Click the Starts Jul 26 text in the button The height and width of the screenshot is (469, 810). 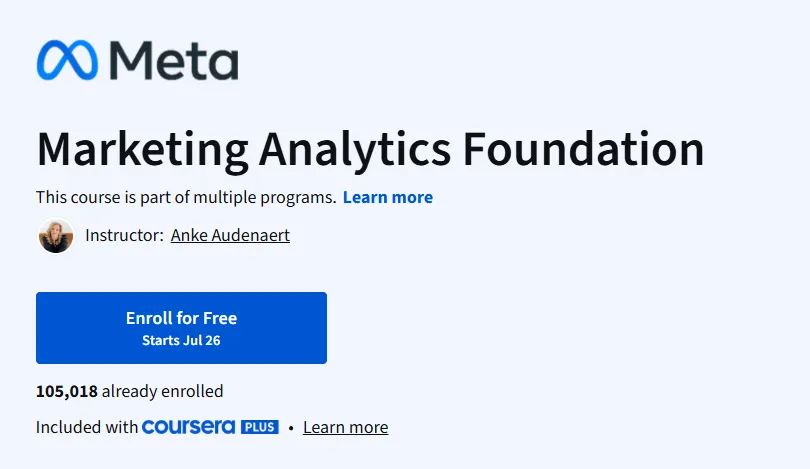(x=181, y=340)
